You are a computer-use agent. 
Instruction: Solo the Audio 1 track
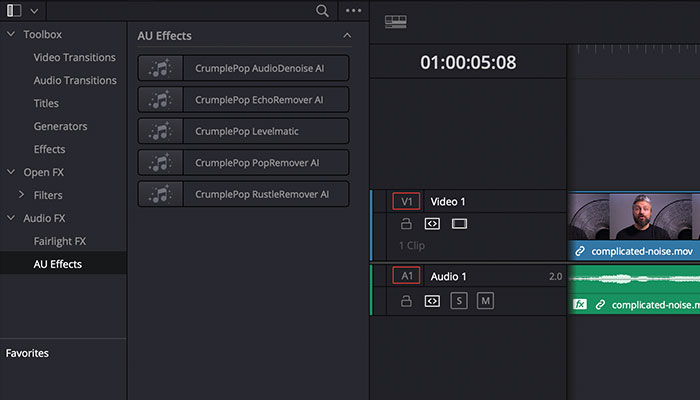[459, 301]
